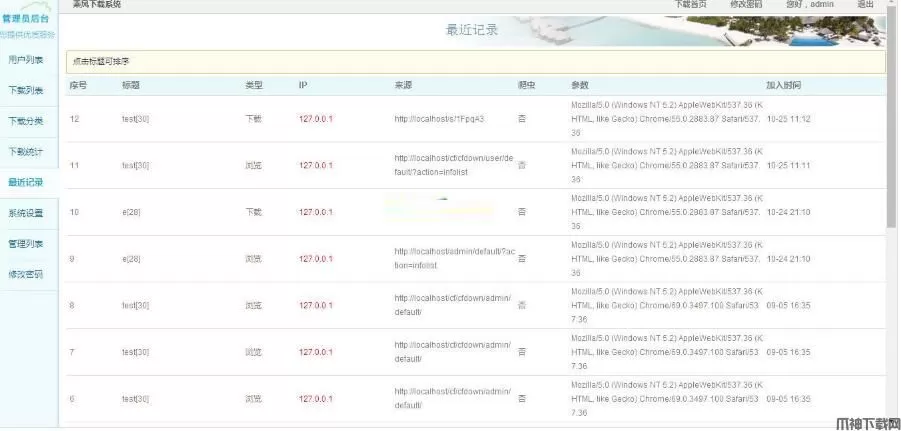Sort by the IP column header

pyautogui.click(x=303, y=85)
